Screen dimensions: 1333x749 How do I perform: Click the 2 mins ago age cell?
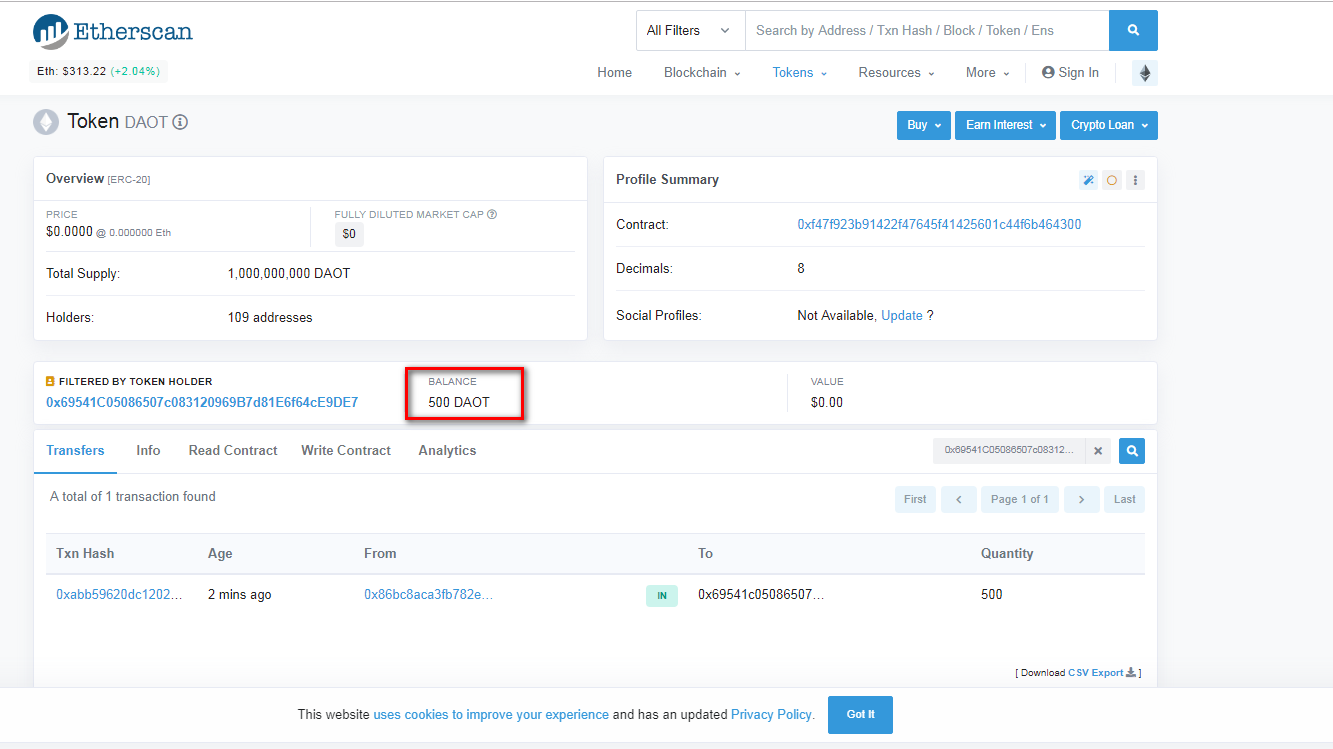(240, 595)
